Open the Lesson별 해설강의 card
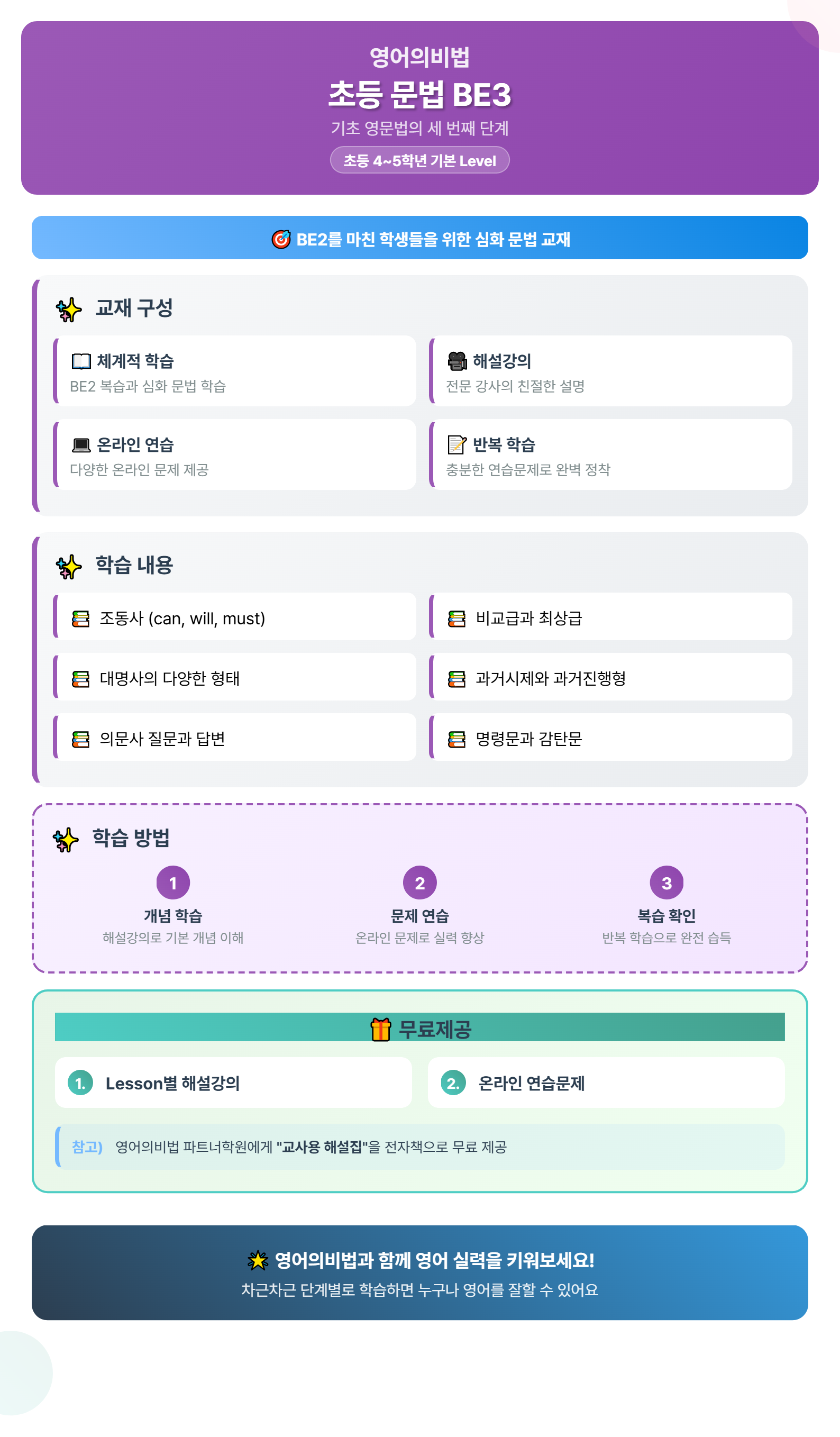Viewport: 840px width, 1437px height. [x=233, y=1083]
